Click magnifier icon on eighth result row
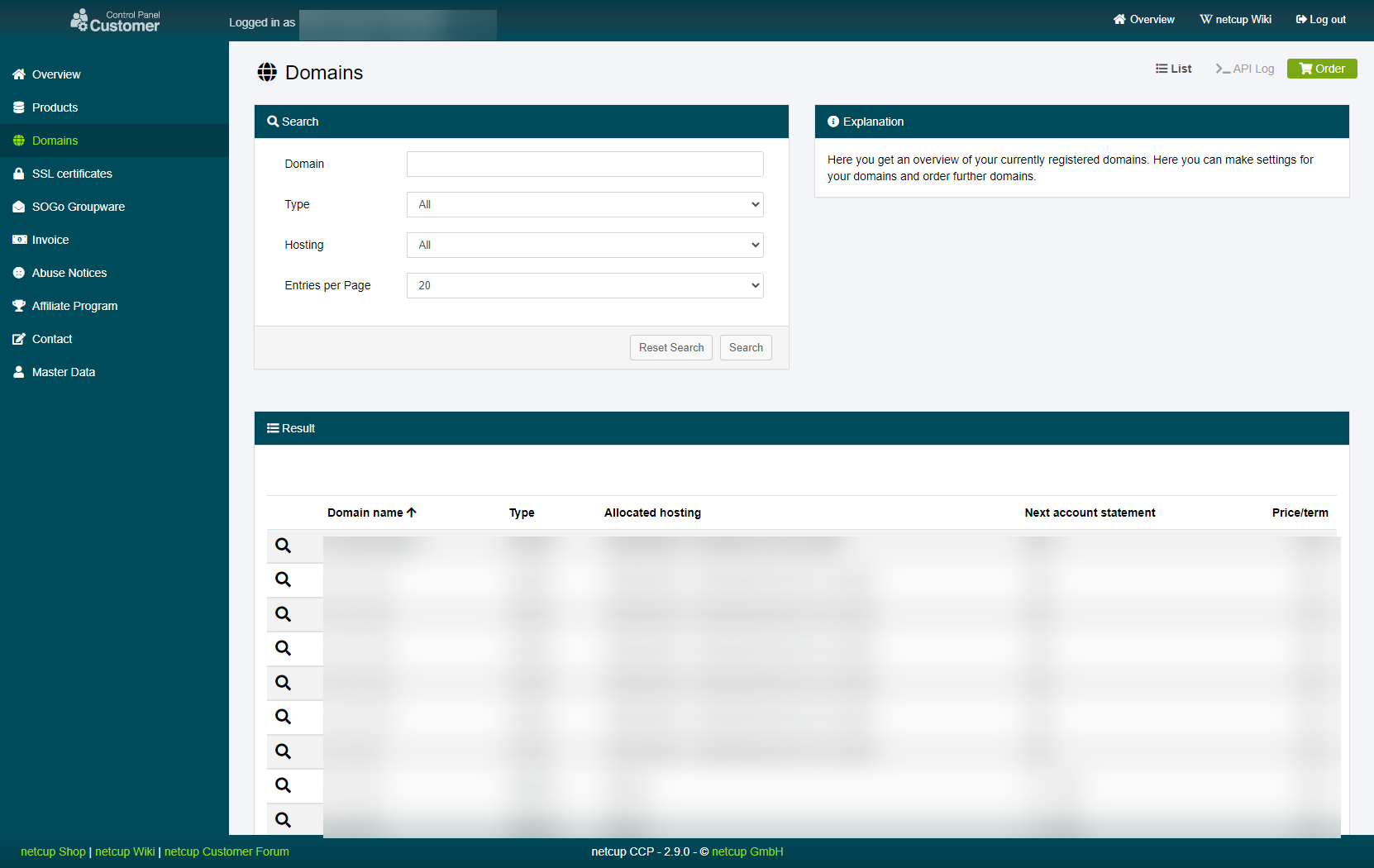This screenshot has width=1374, height=868. coord(283,785)
